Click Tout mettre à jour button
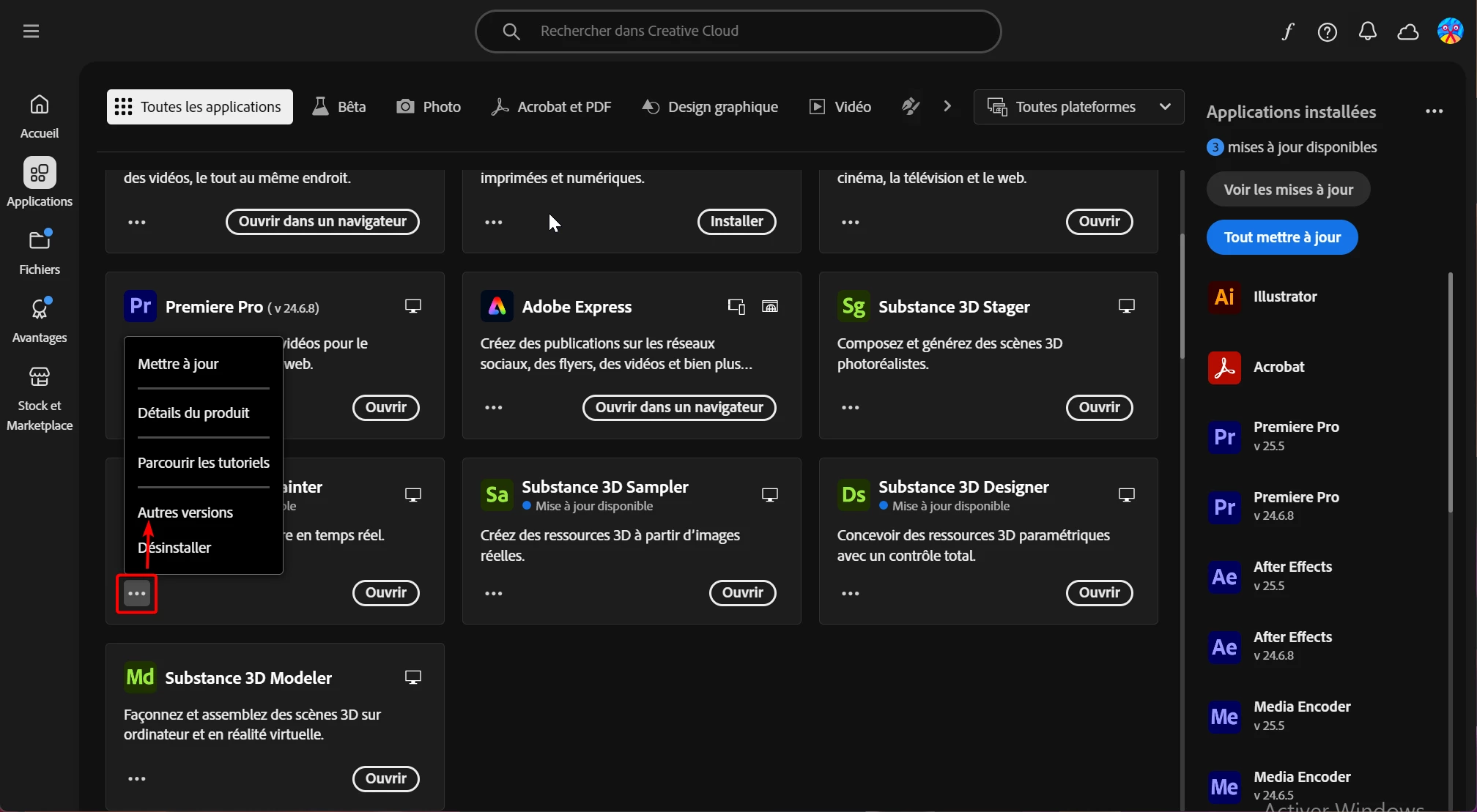This screenshot has width=1477, height=812. (1281, 237)
